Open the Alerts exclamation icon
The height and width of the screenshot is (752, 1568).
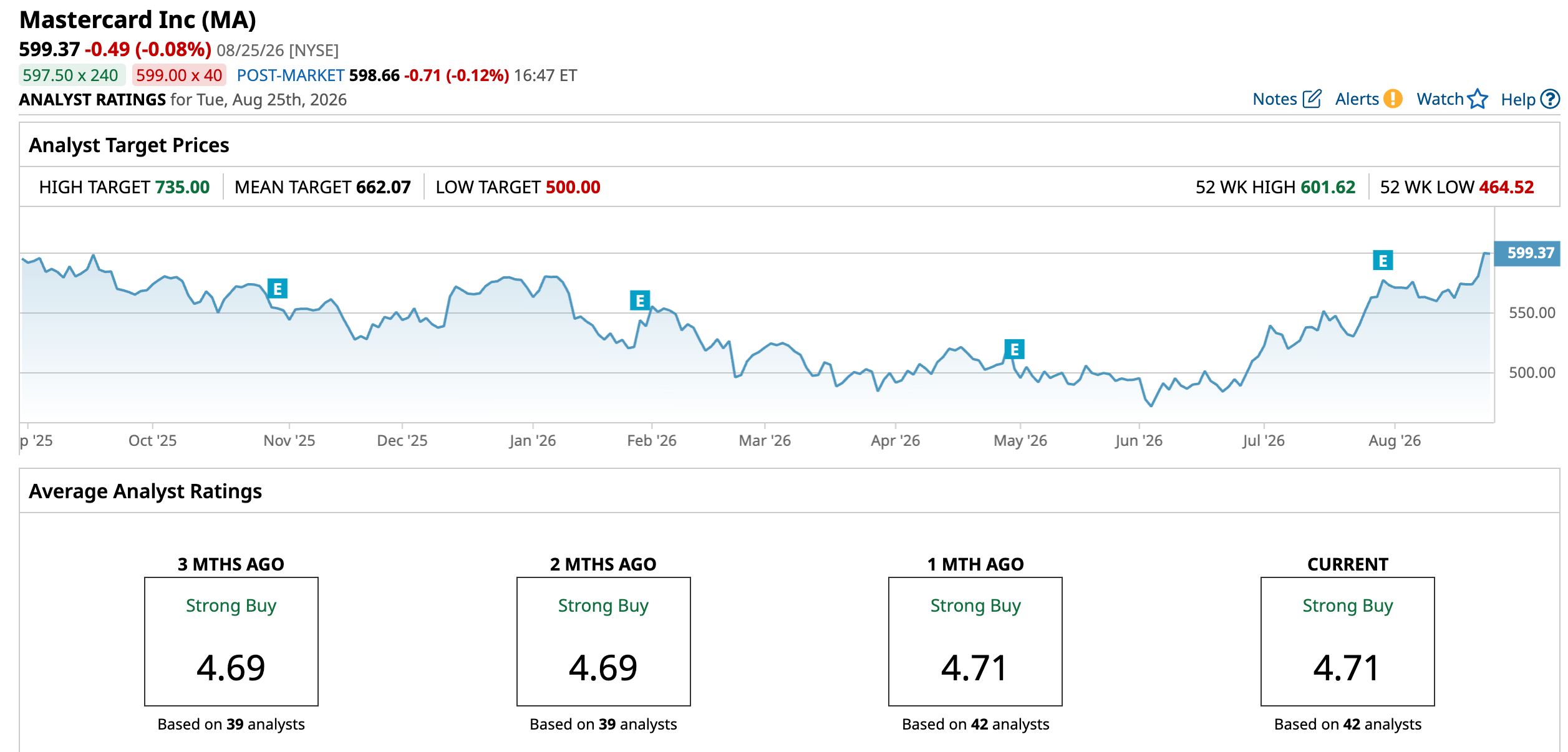pos(1393,99)
